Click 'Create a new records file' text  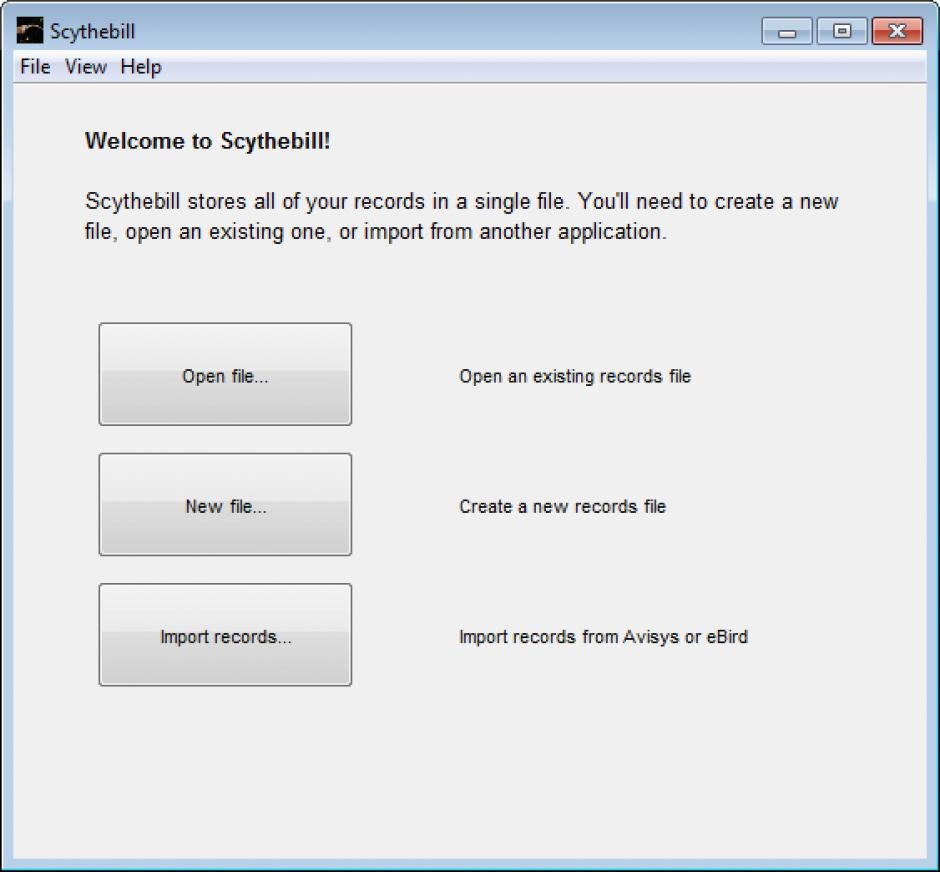563,507
